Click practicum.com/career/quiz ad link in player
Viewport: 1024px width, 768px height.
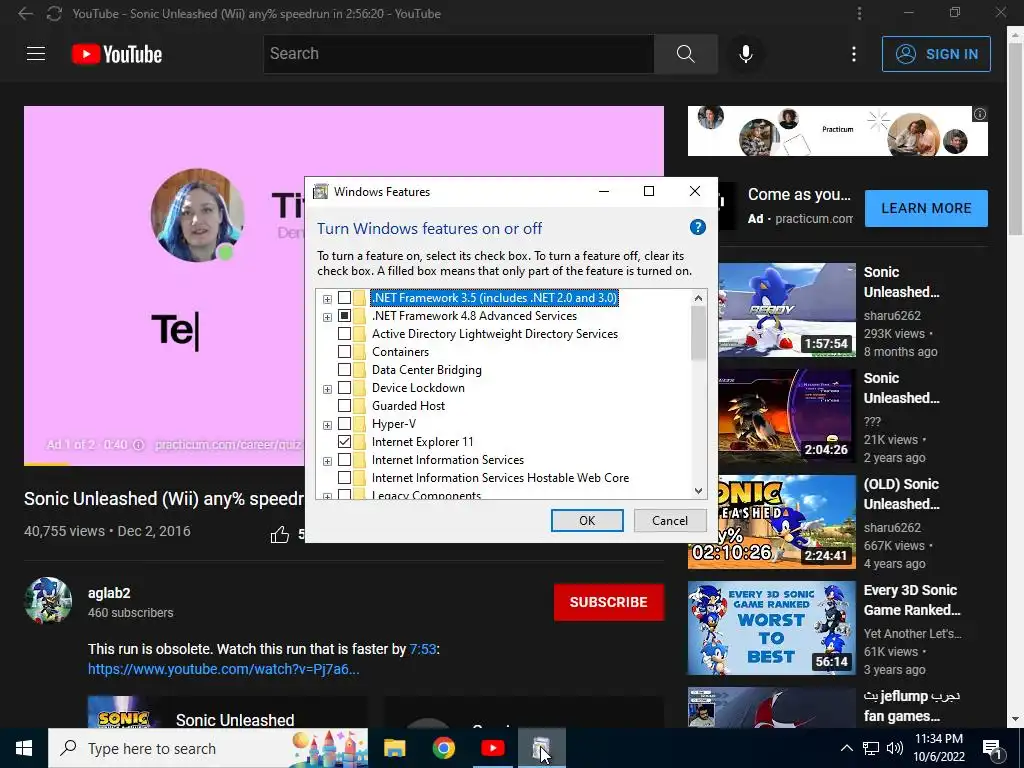click(228, 445)
